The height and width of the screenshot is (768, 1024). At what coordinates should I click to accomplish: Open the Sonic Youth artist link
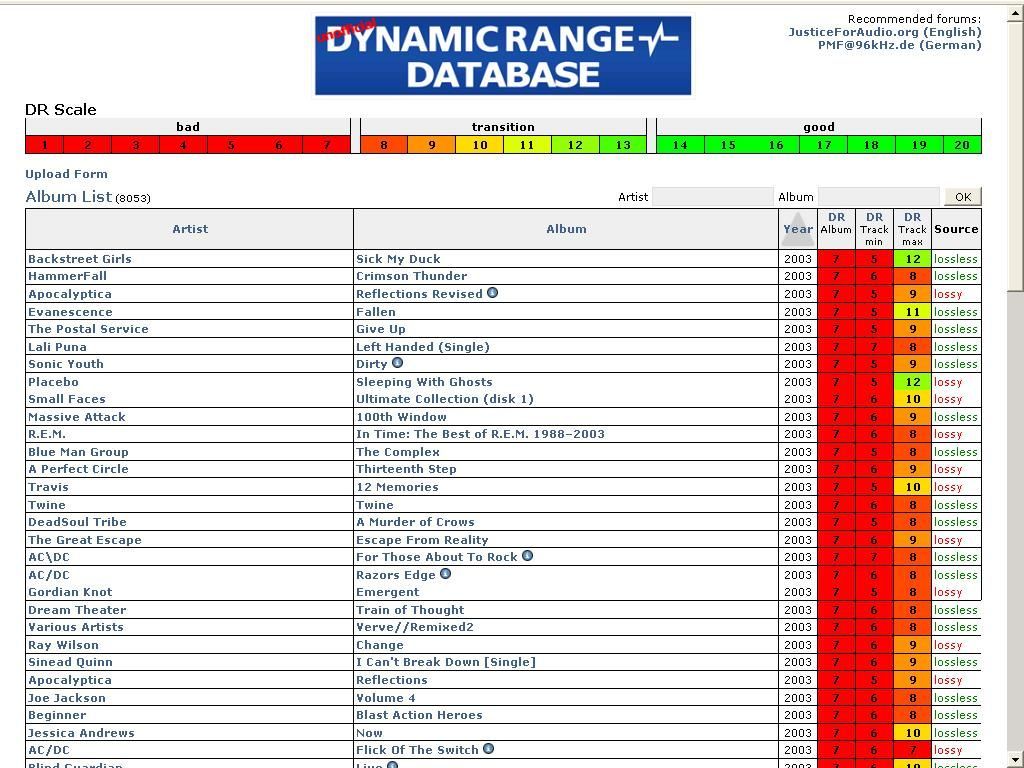point(66,364)
